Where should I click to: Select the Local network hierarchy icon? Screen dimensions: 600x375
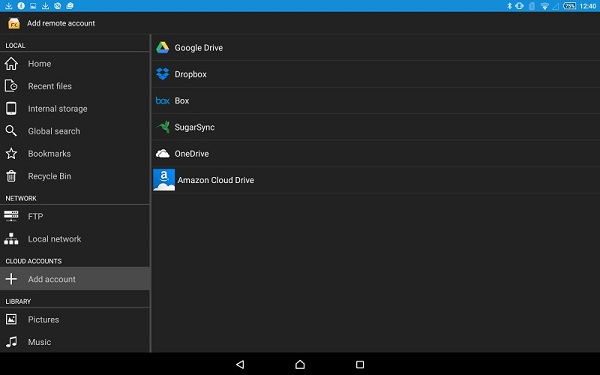coord(11,239)
